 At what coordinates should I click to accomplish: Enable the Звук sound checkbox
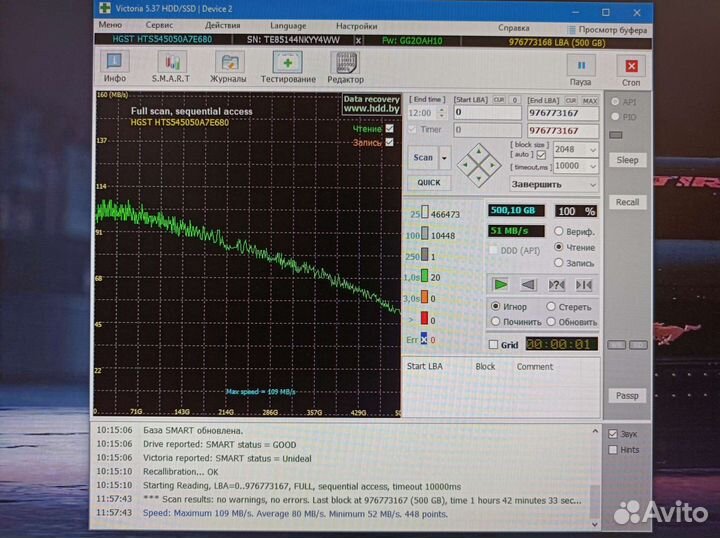pos(613,434)
